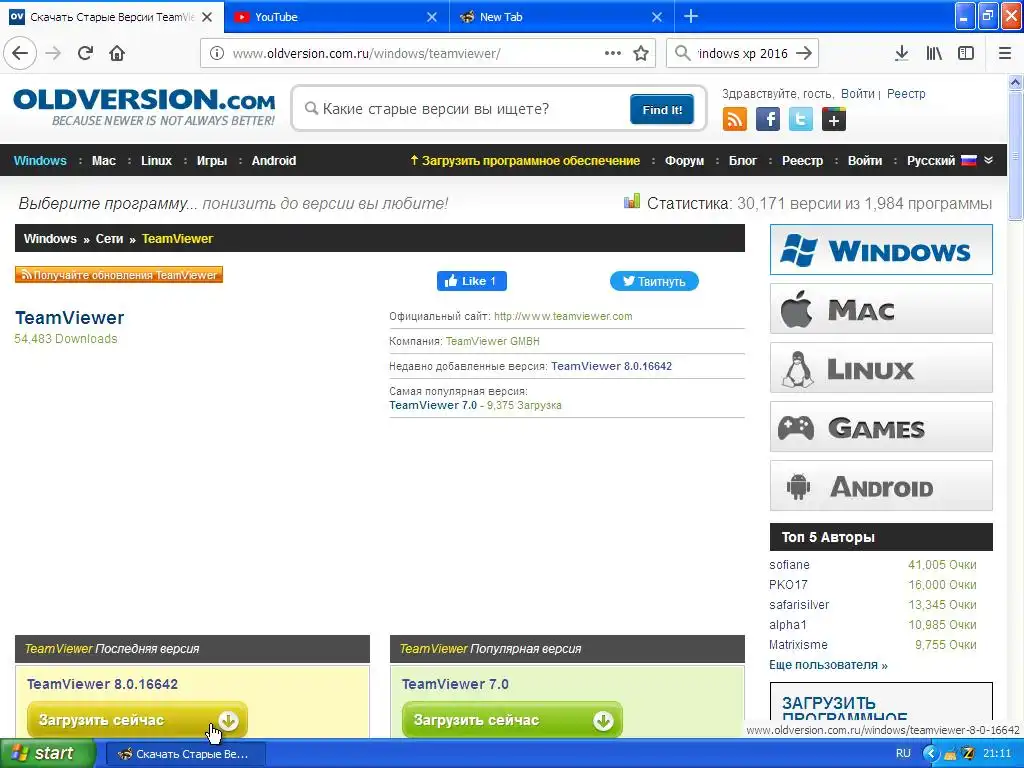Open recently added TeamViewer 8.0.16642 link
Viewport: 1024px width, 768px height.
coord(611,366)
